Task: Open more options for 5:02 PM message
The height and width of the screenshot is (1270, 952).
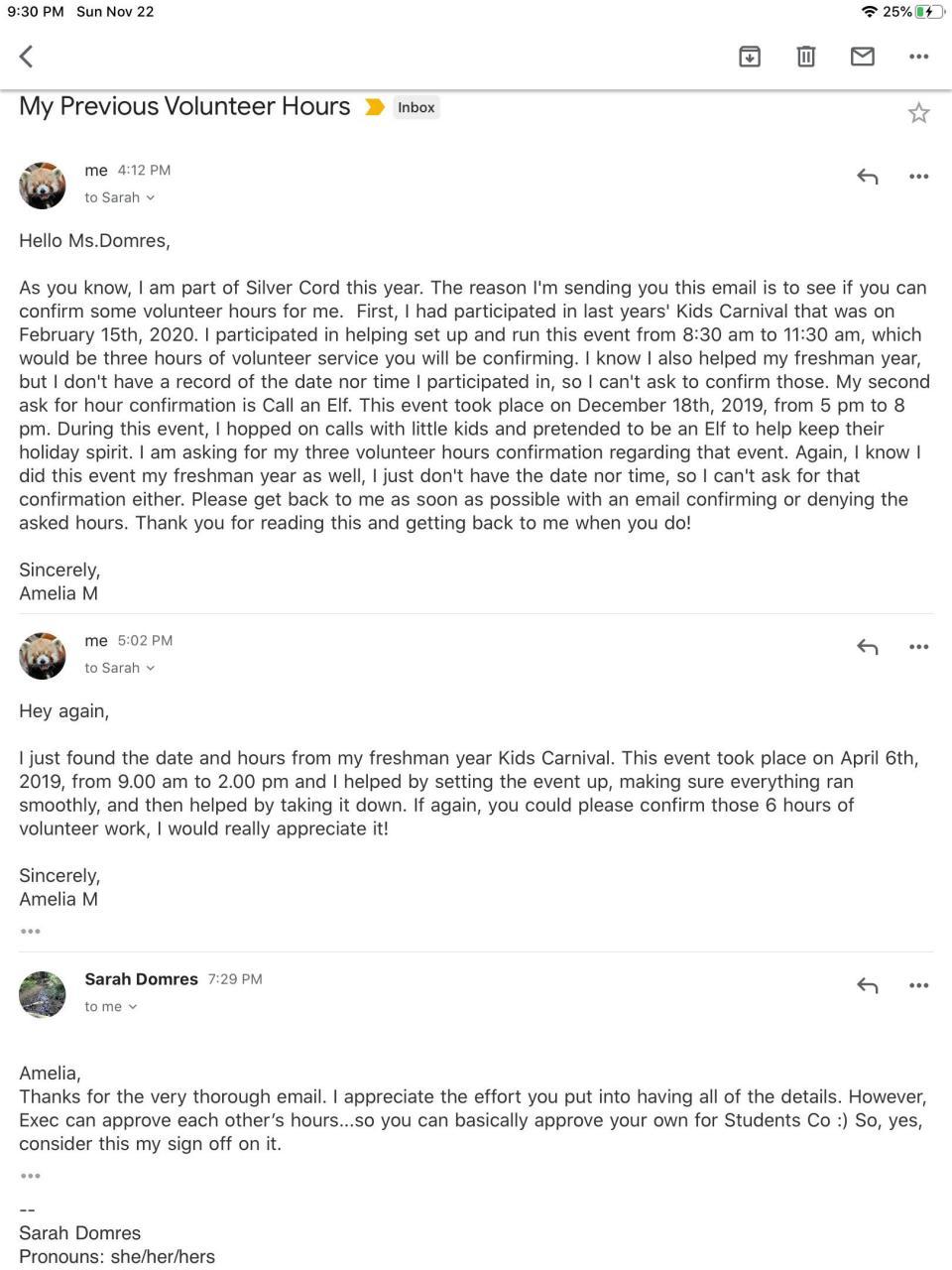Action: [919, 647]
